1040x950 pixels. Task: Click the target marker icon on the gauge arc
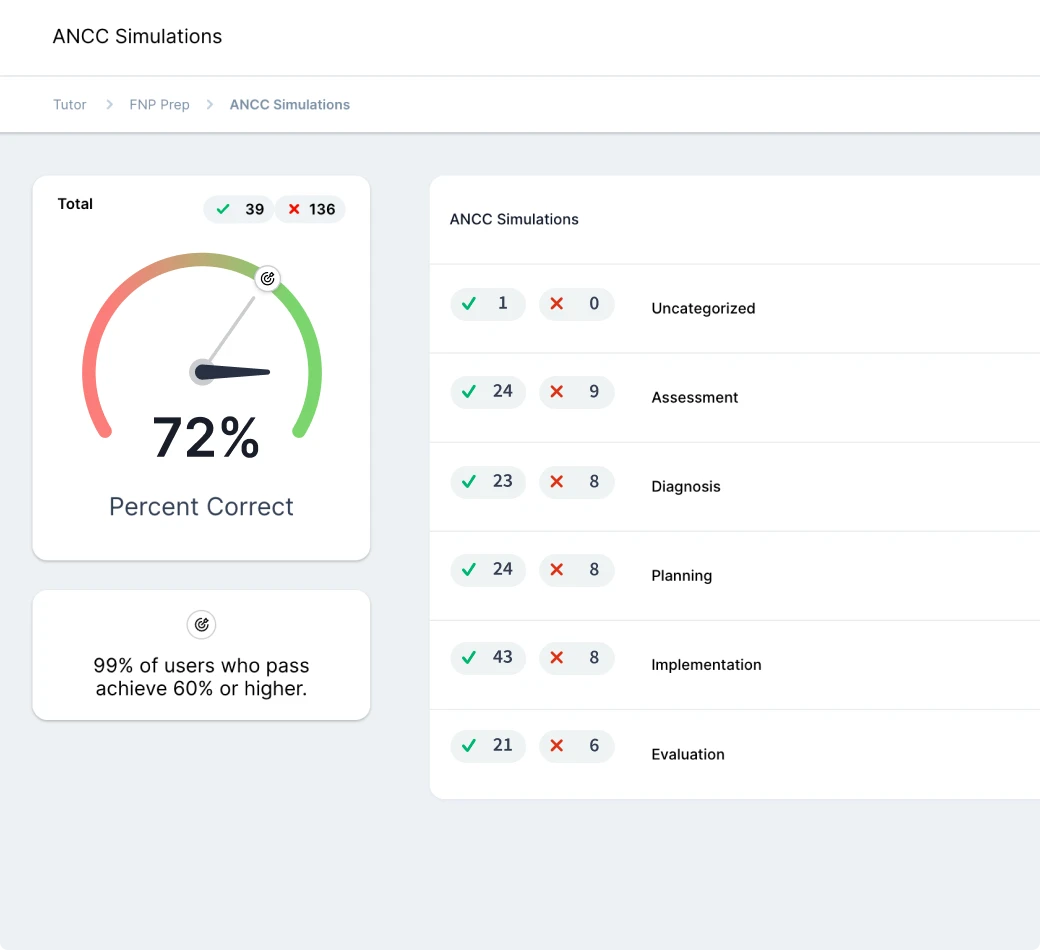tap(267, 279)
